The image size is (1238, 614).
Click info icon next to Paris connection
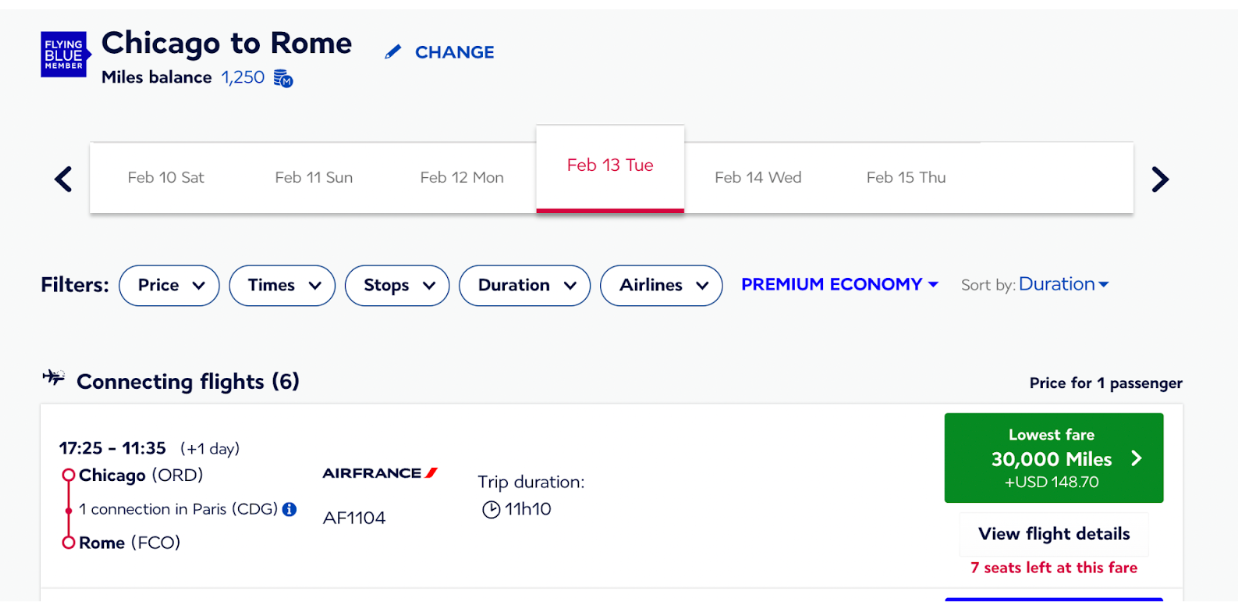pyautogui.click(x=290, y=509)
